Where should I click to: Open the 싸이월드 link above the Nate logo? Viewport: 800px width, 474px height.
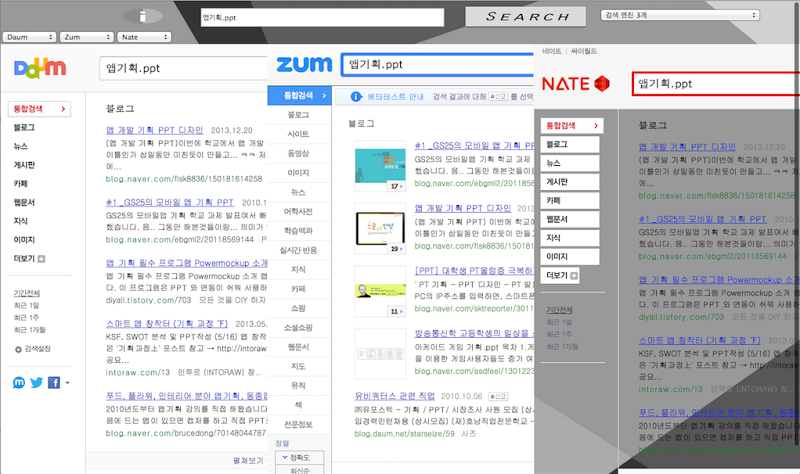click(584, 51)
